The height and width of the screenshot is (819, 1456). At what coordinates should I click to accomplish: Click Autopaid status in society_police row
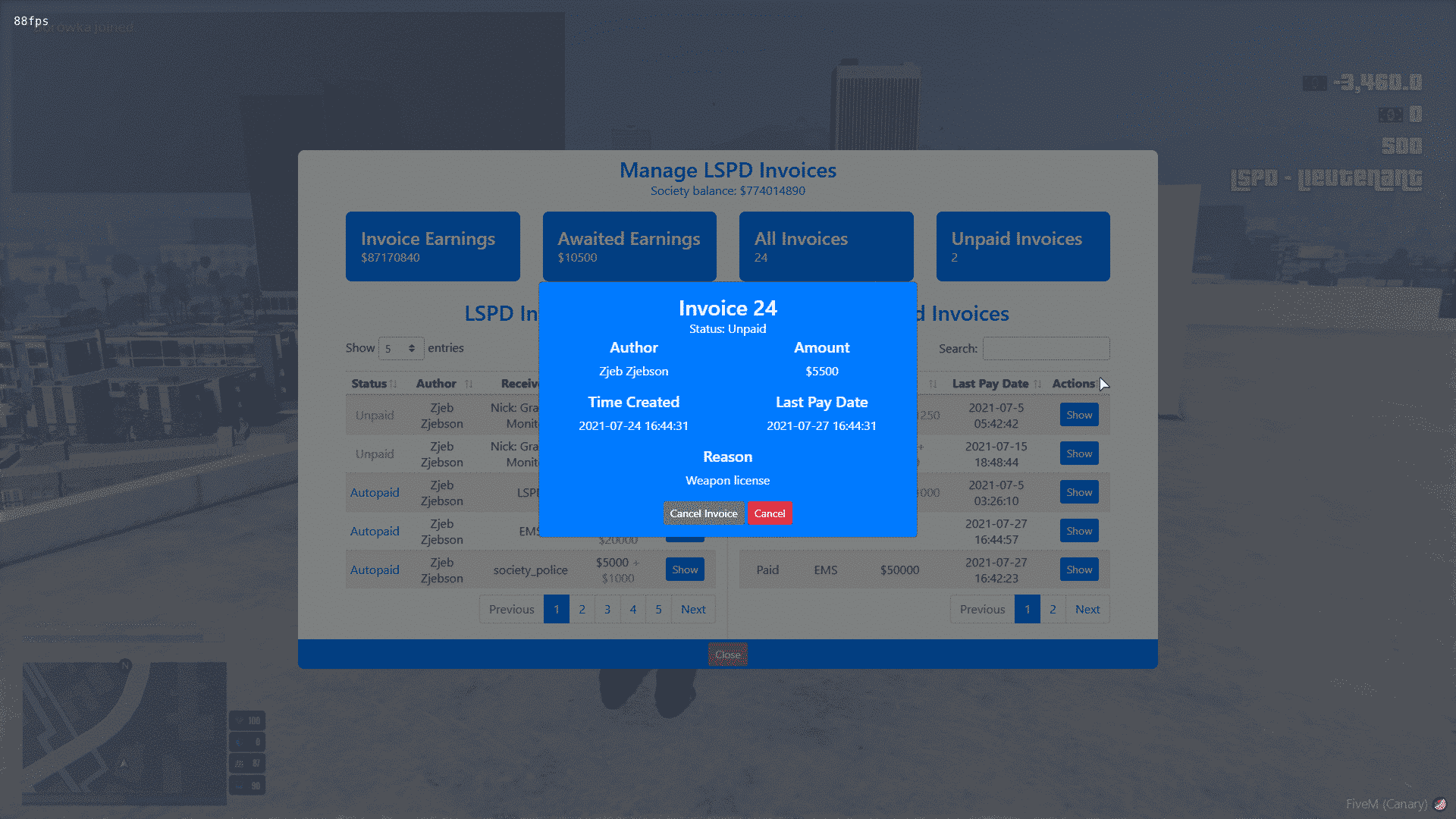[x=375, y=570]
